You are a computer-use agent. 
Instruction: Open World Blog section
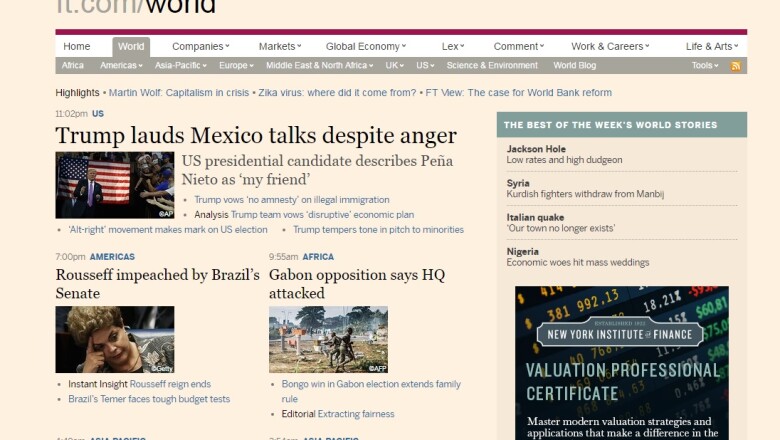pos(575,65)
